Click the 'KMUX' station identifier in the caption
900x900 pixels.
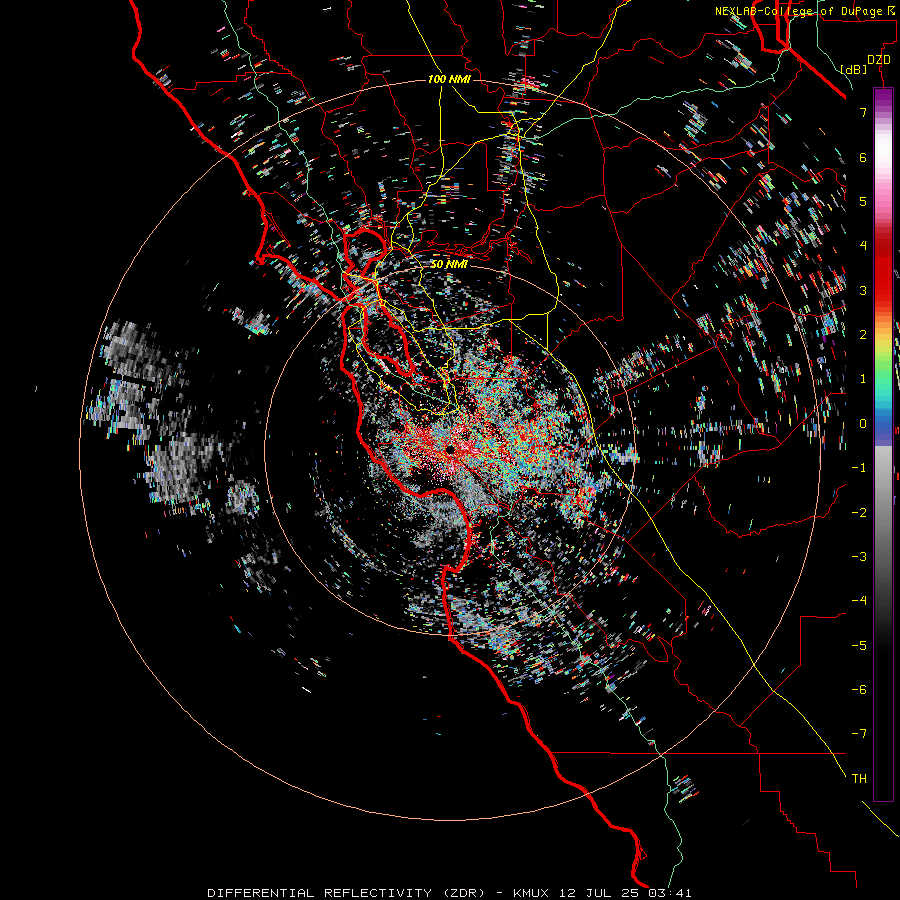tap(531, 893)
